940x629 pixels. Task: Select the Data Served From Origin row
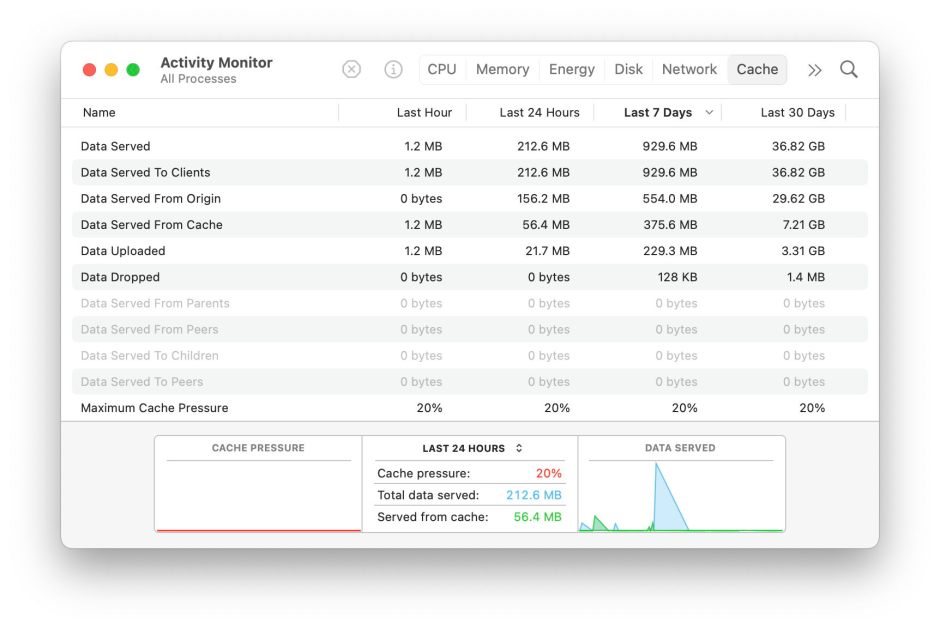click(x=151, y=199)
